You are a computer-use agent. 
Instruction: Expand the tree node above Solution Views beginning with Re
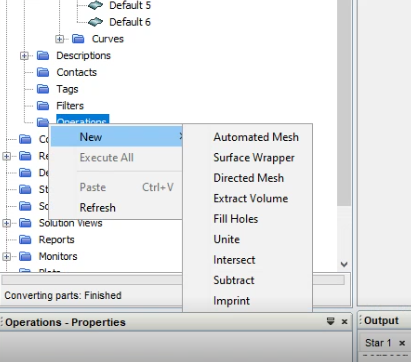pyautogui.click(x=7, y=156)
